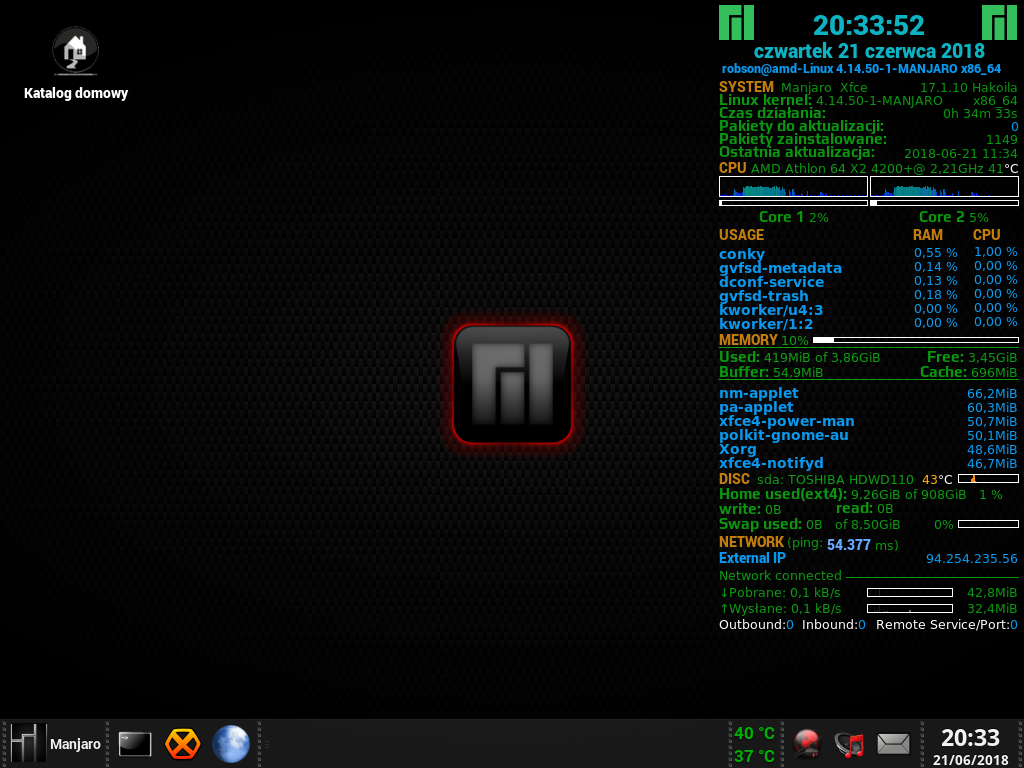
Task: Click the Czas działania uptime label
Action: [772, 113]
